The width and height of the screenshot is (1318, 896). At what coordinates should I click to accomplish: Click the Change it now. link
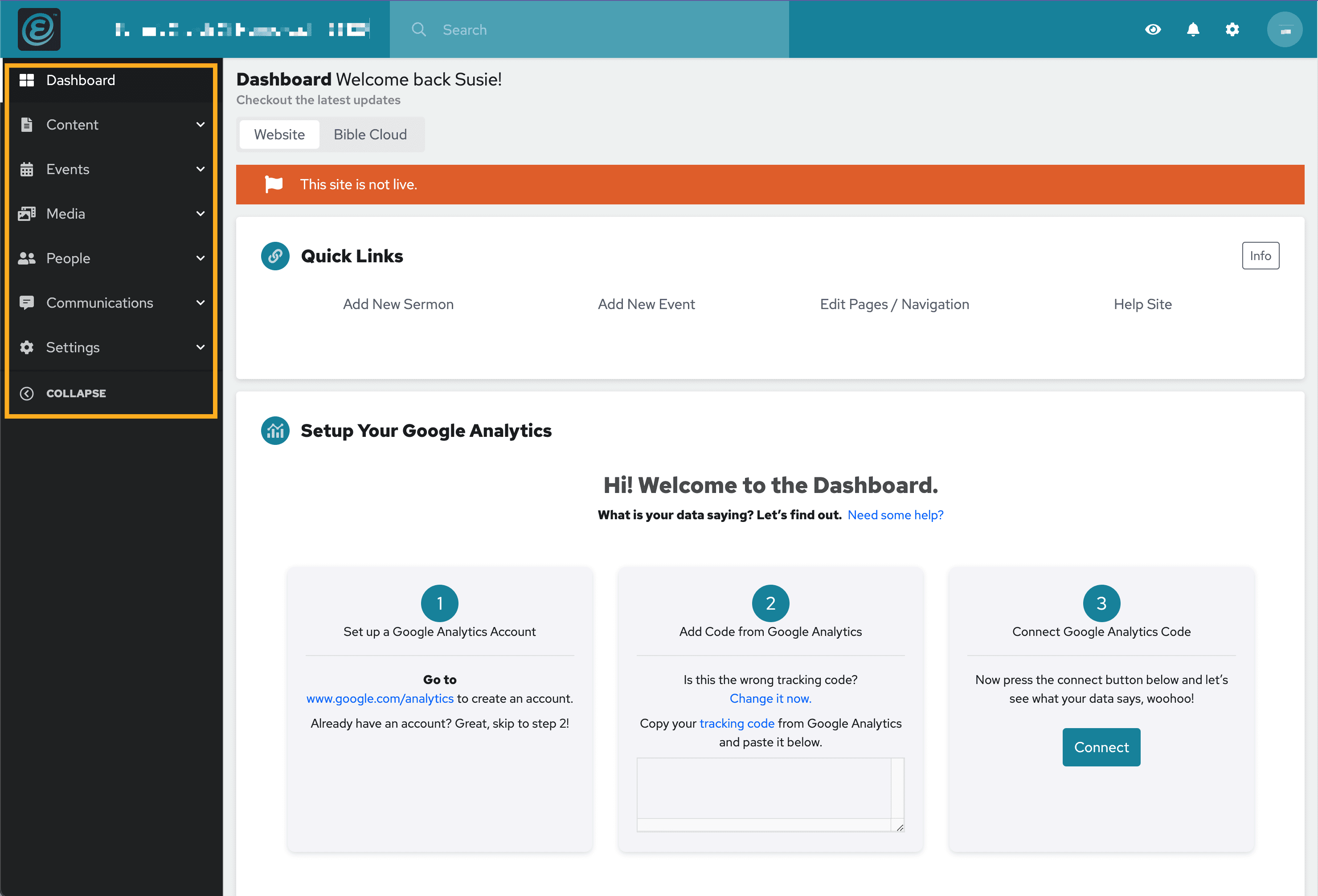(x=770, y=698)
